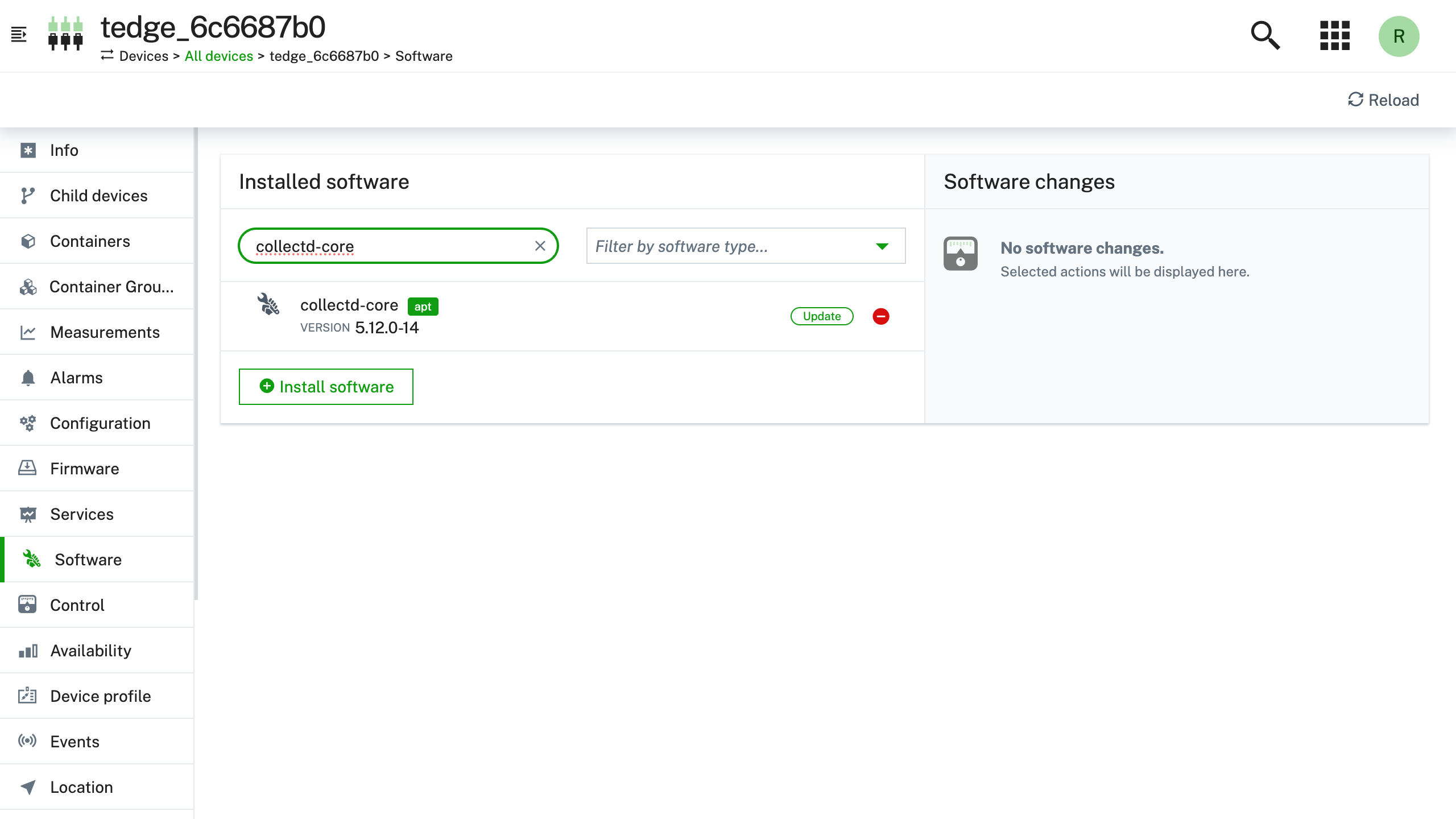
Task: Click the Firmware download icon
Action: pos(27,468)
